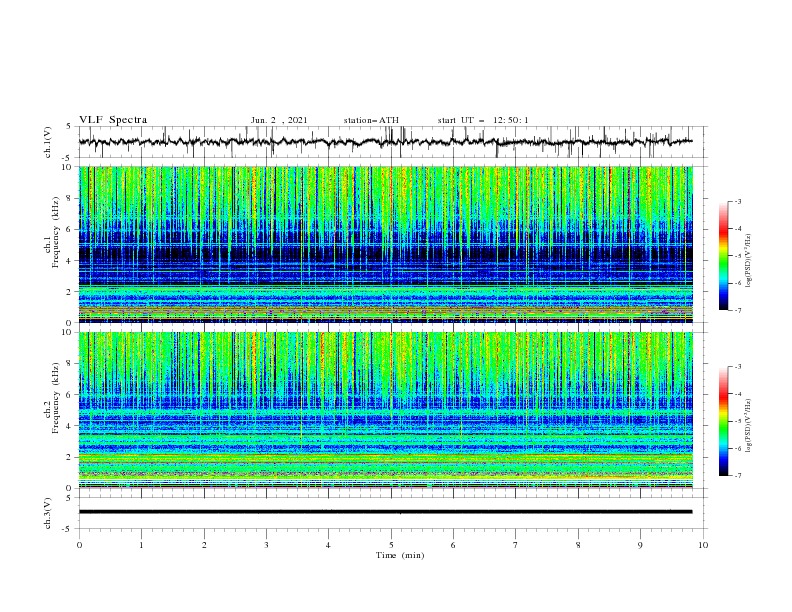
Task: Click the ch.2 spectrogram color scale bar
Action: click(723, 421)
